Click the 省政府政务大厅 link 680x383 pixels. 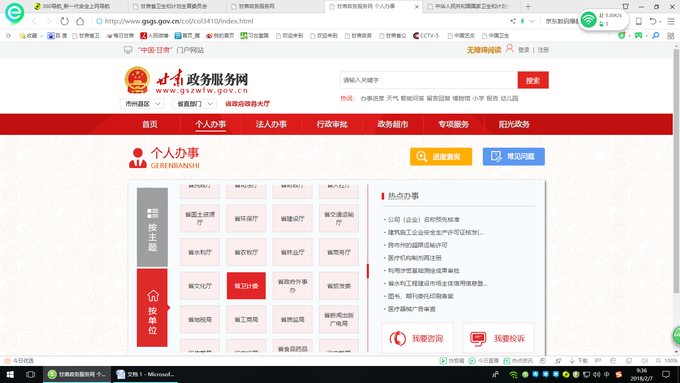pos(247,104)
